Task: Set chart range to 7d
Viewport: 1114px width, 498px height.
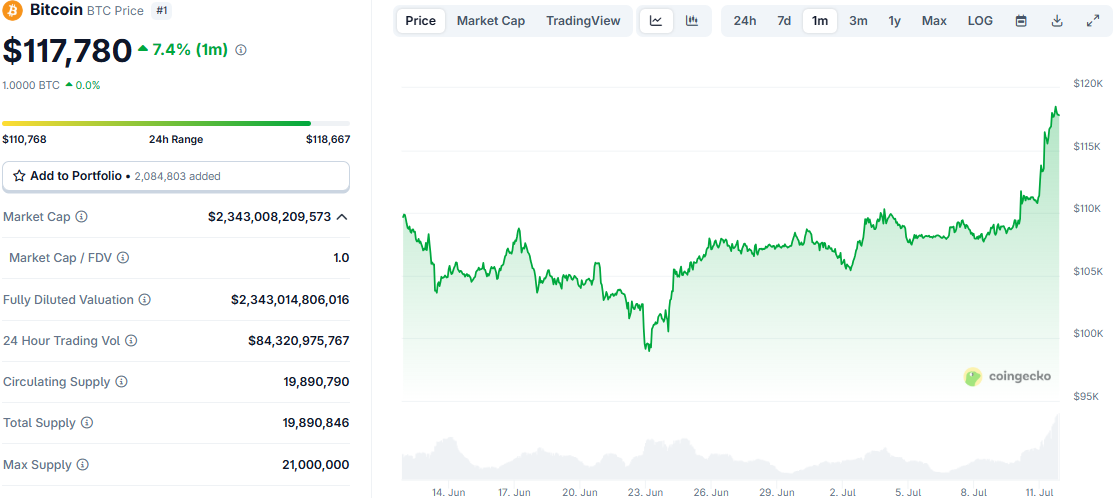Action: (784, 21)
